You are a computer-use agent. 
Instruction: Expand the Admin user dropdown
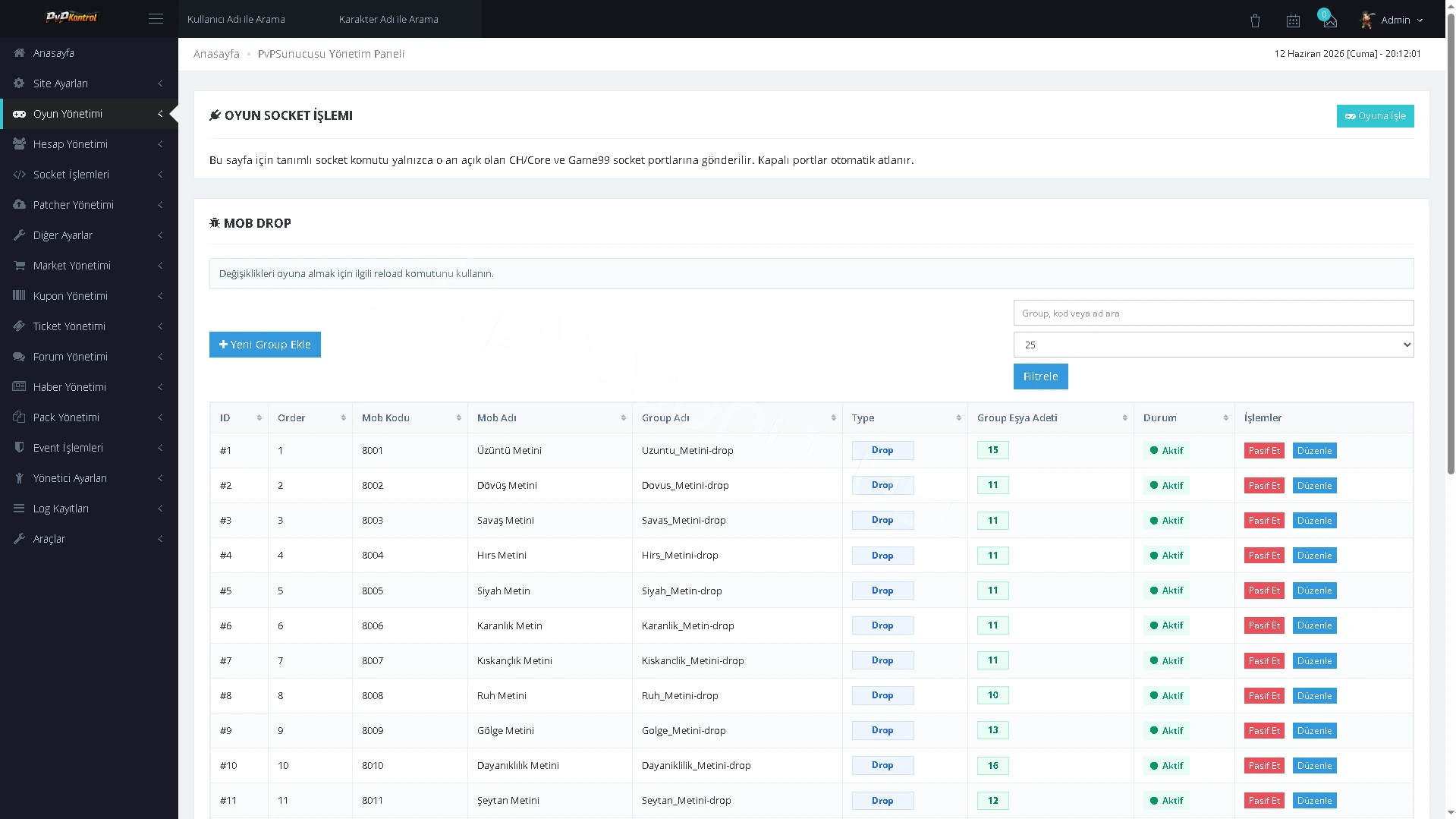pyautogui.click(x=1392, y=20)
